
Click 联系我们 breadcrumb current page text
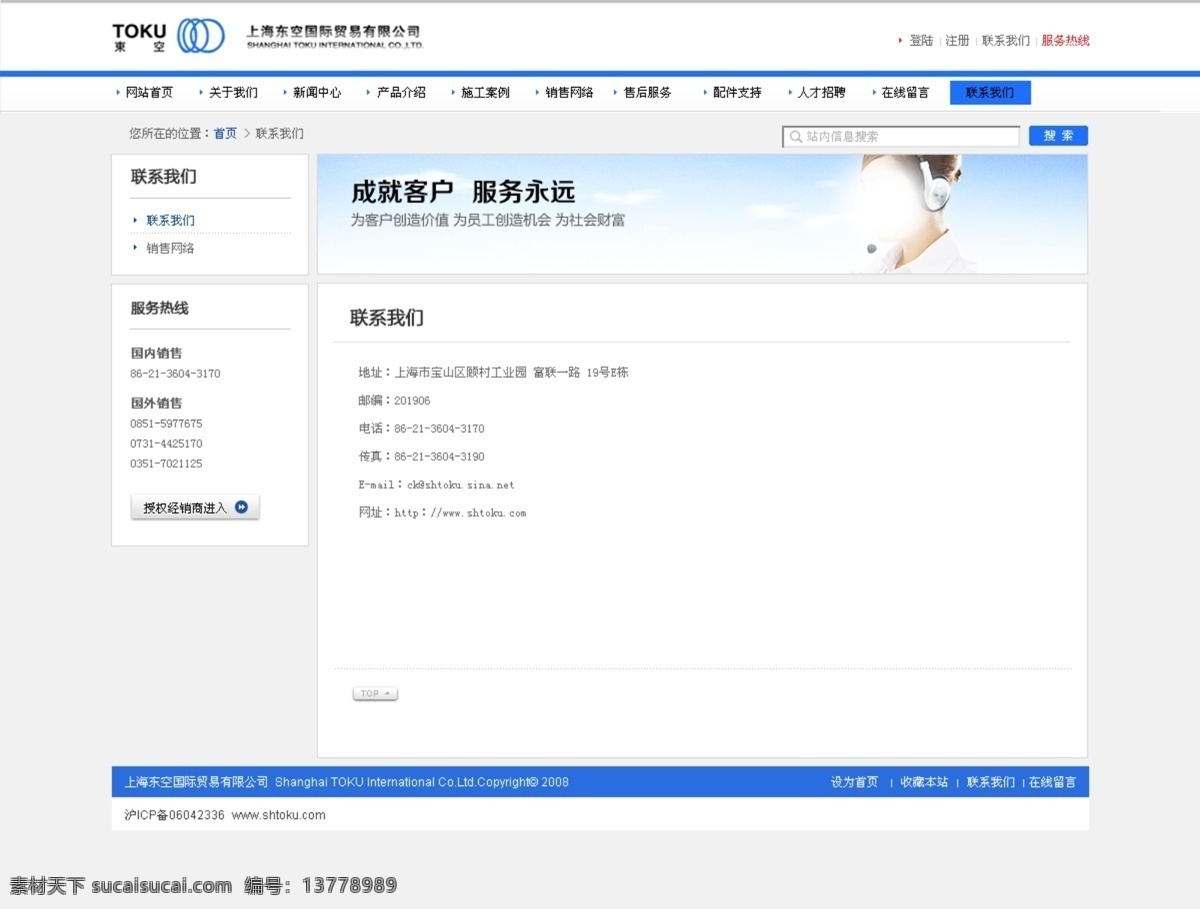[x=280, y=134]
